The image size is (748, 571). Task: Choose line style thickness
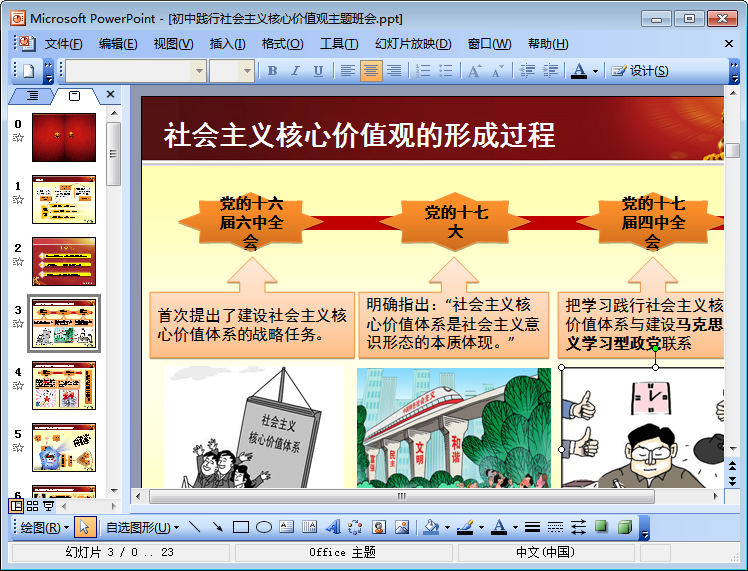(x=532, y=527)
